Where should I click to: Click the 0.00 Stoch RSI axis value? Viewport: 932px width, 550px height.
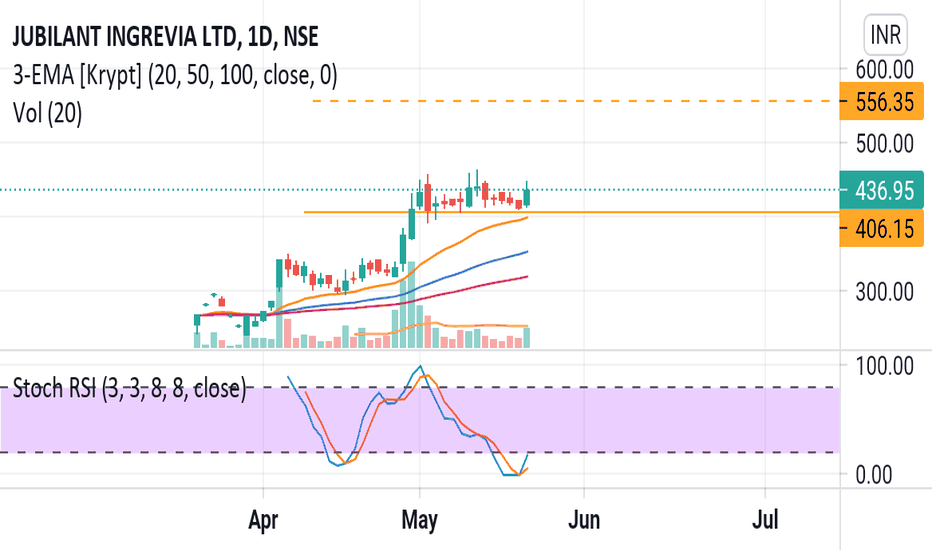[874, 474]
